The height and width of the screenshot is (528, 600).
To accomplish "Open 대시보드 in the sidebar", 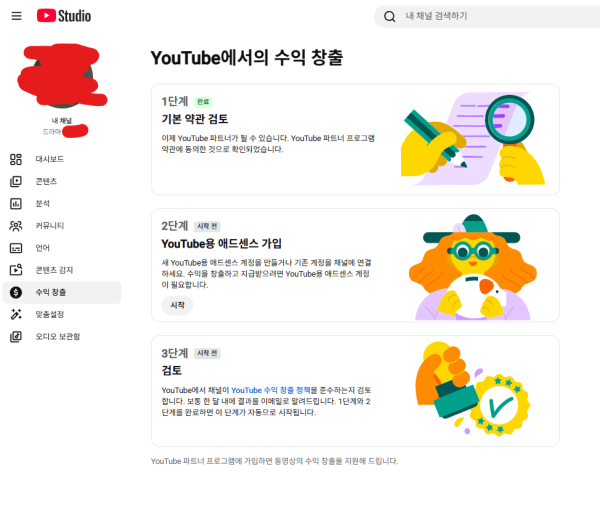I will point(62,159).
